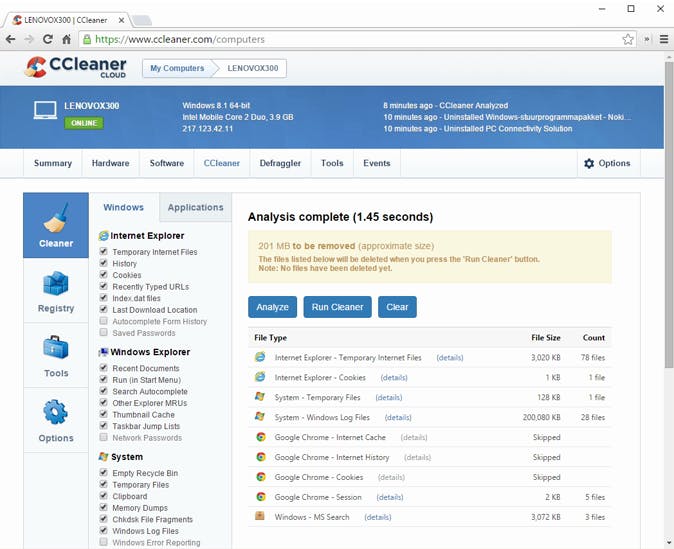Open the Registry section icon
The width and height of the screenshot is (674, 549).
[x=56, y=289]
